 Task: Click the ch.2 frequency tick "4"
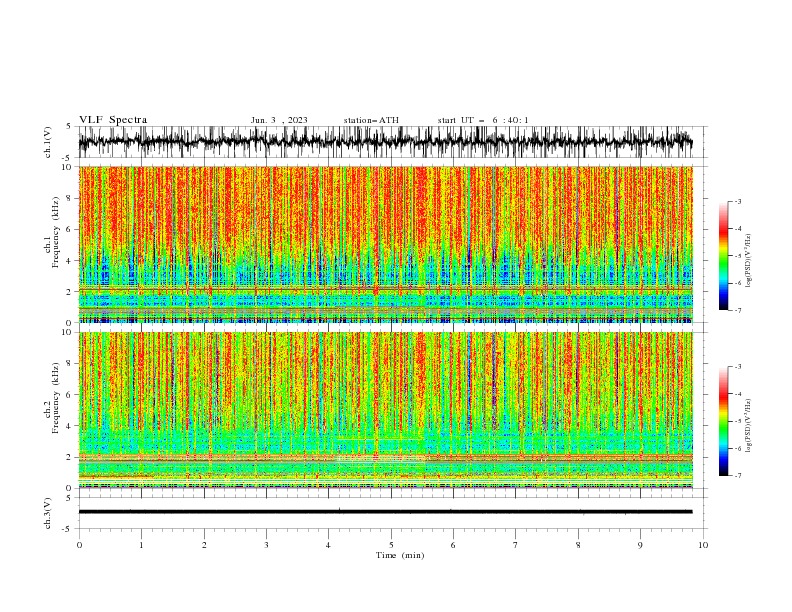69,426
